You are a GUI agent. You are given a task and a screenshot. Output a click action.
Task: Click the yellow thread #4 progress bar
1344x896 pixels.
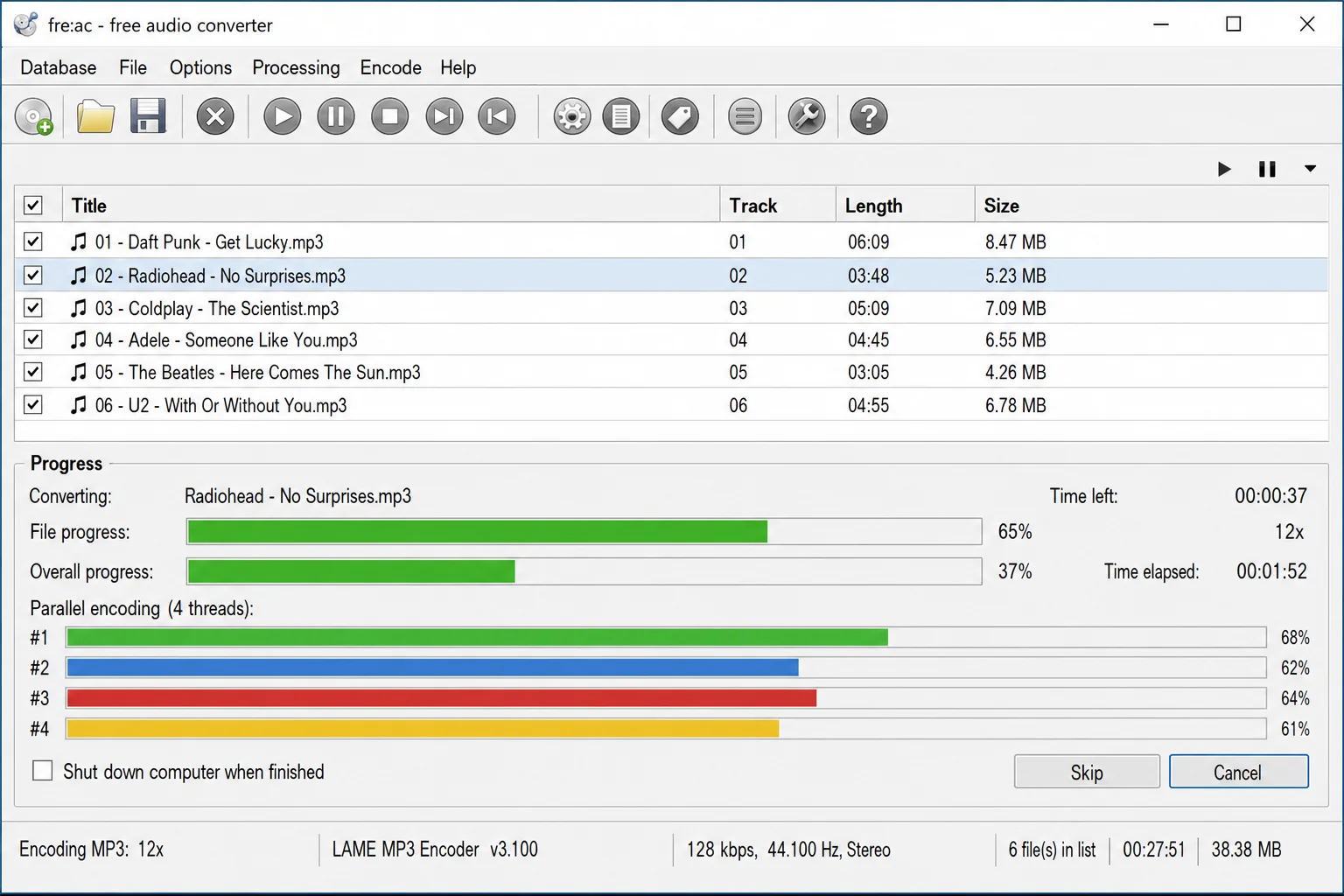click(x=666, y=729)
